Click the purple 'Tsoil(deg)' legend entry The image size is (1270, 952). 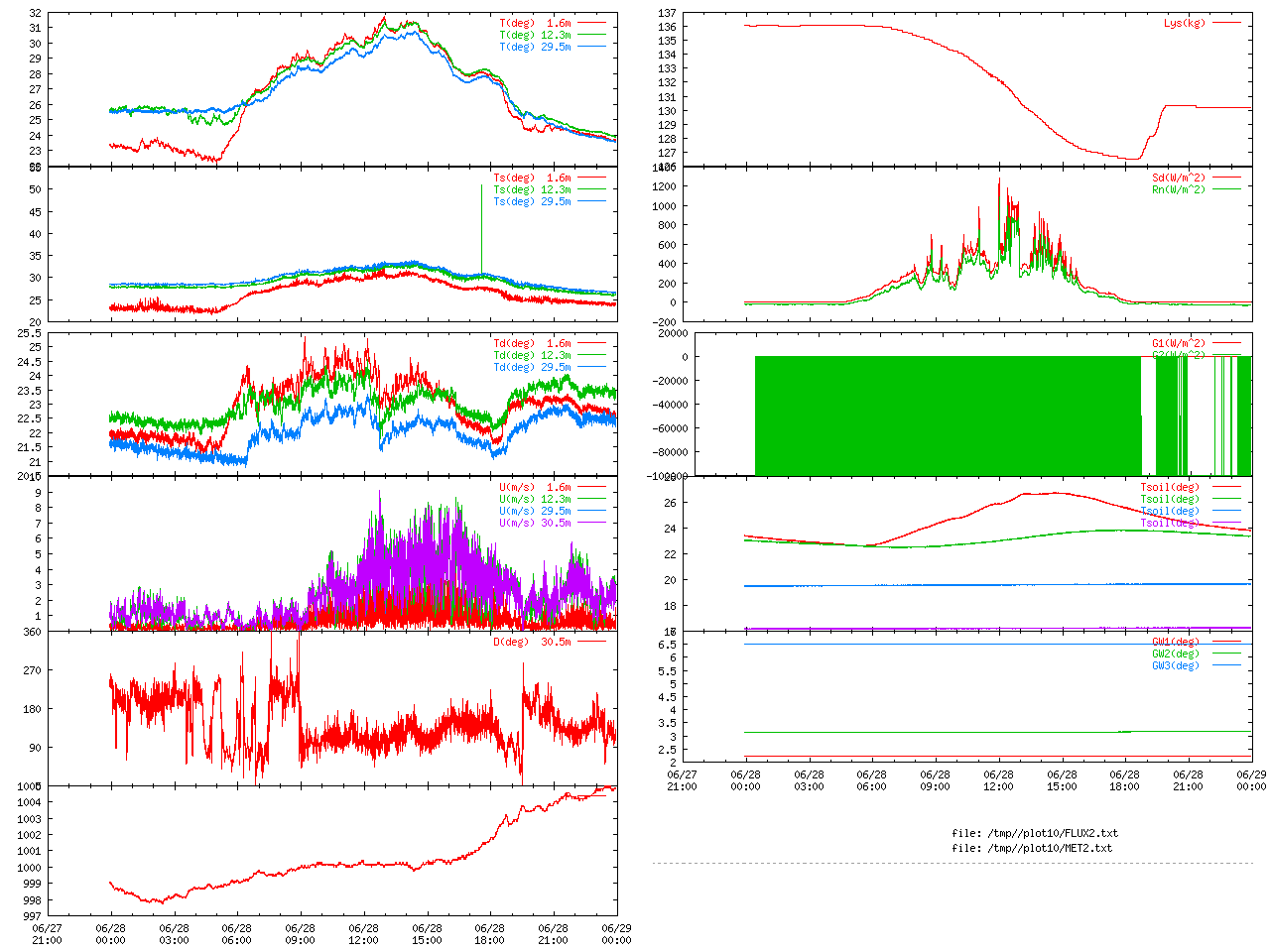click(x=1170, y=523)
